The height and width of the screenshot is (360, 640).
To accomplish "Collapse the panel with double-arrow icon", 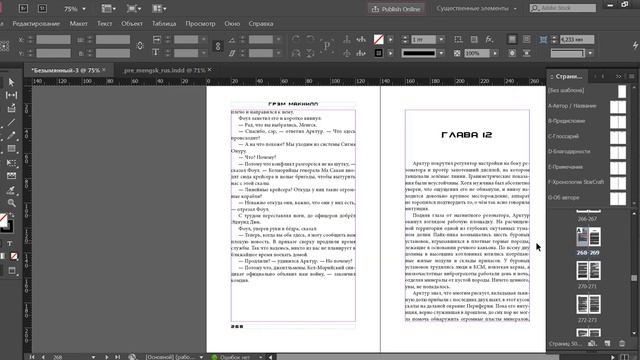I will click(x=618, y=76).
